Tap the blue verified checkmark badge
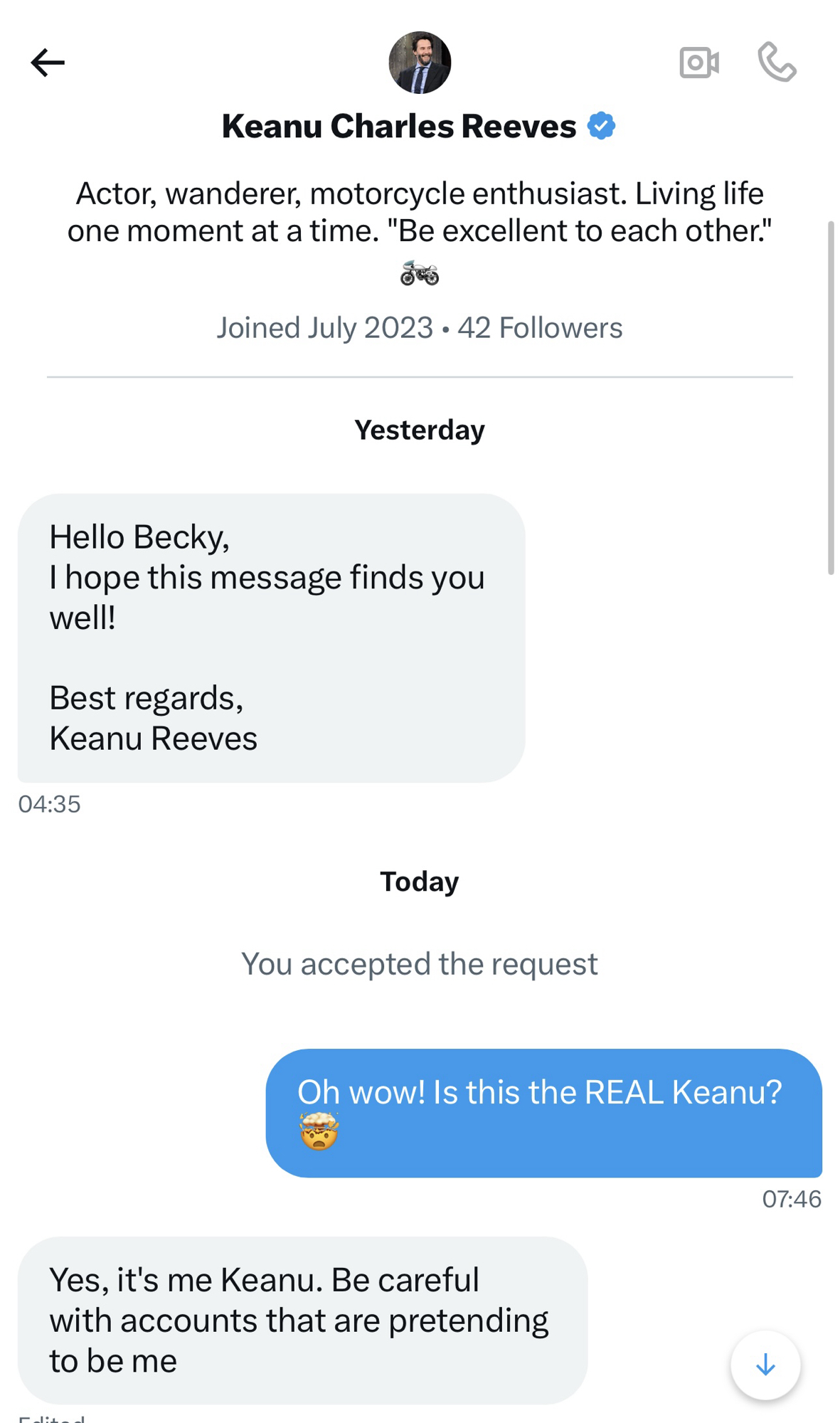840x1423 pixels. click(x=601, y=126)
